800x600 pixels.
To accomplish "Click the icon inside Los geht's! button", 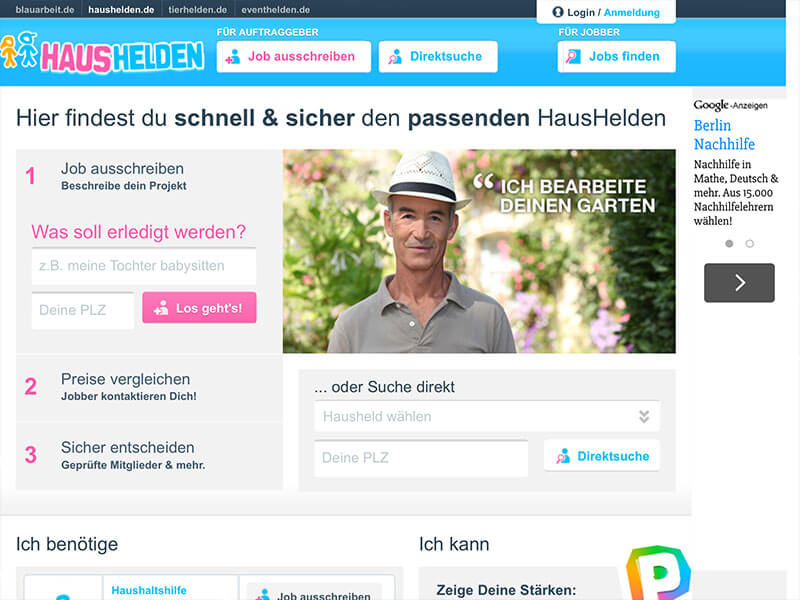I will point(161,308).
